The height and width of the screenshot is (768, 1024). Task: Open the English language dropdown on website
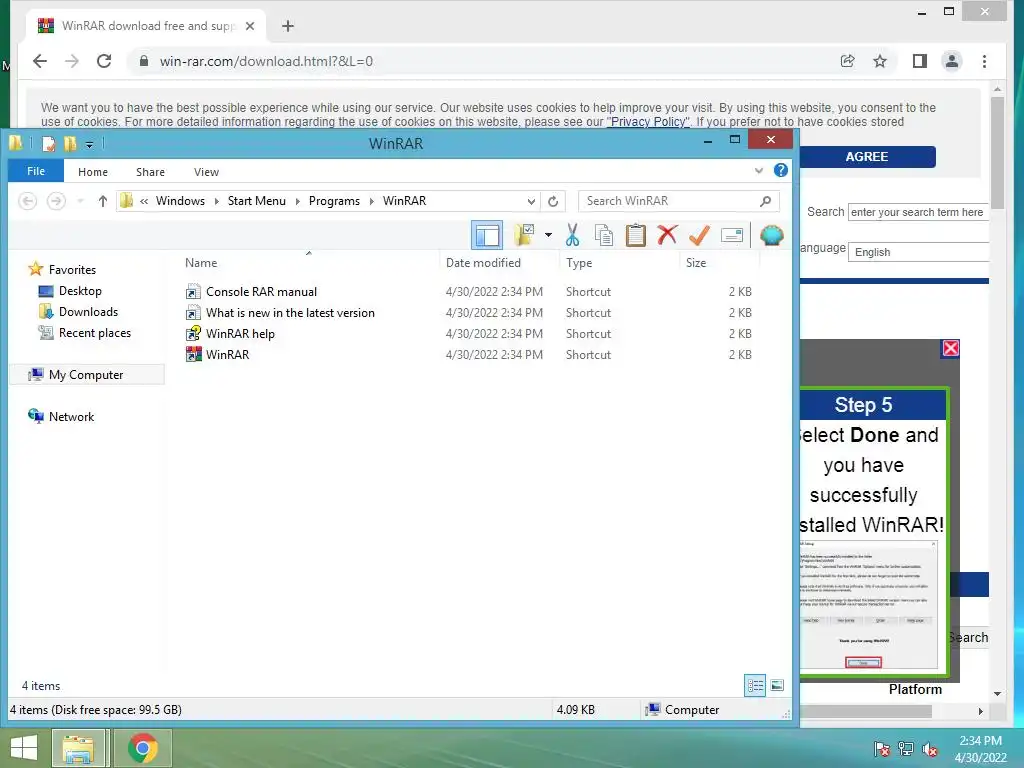pyautogui.click(x=918, y=252)
